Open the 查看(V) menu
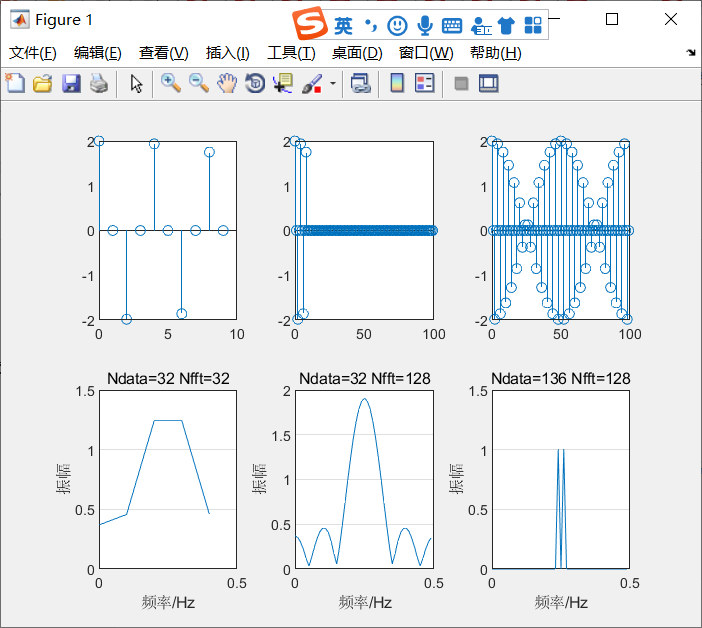 pos(163,53)
